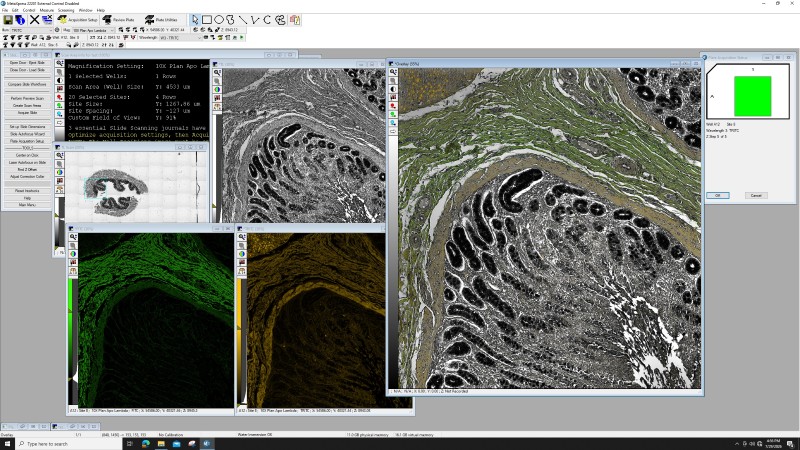Click the contrast half-circle icon in Overlay window
This screenshot has width=800, height=450.
pyautogui.click(x=393, y=89)
